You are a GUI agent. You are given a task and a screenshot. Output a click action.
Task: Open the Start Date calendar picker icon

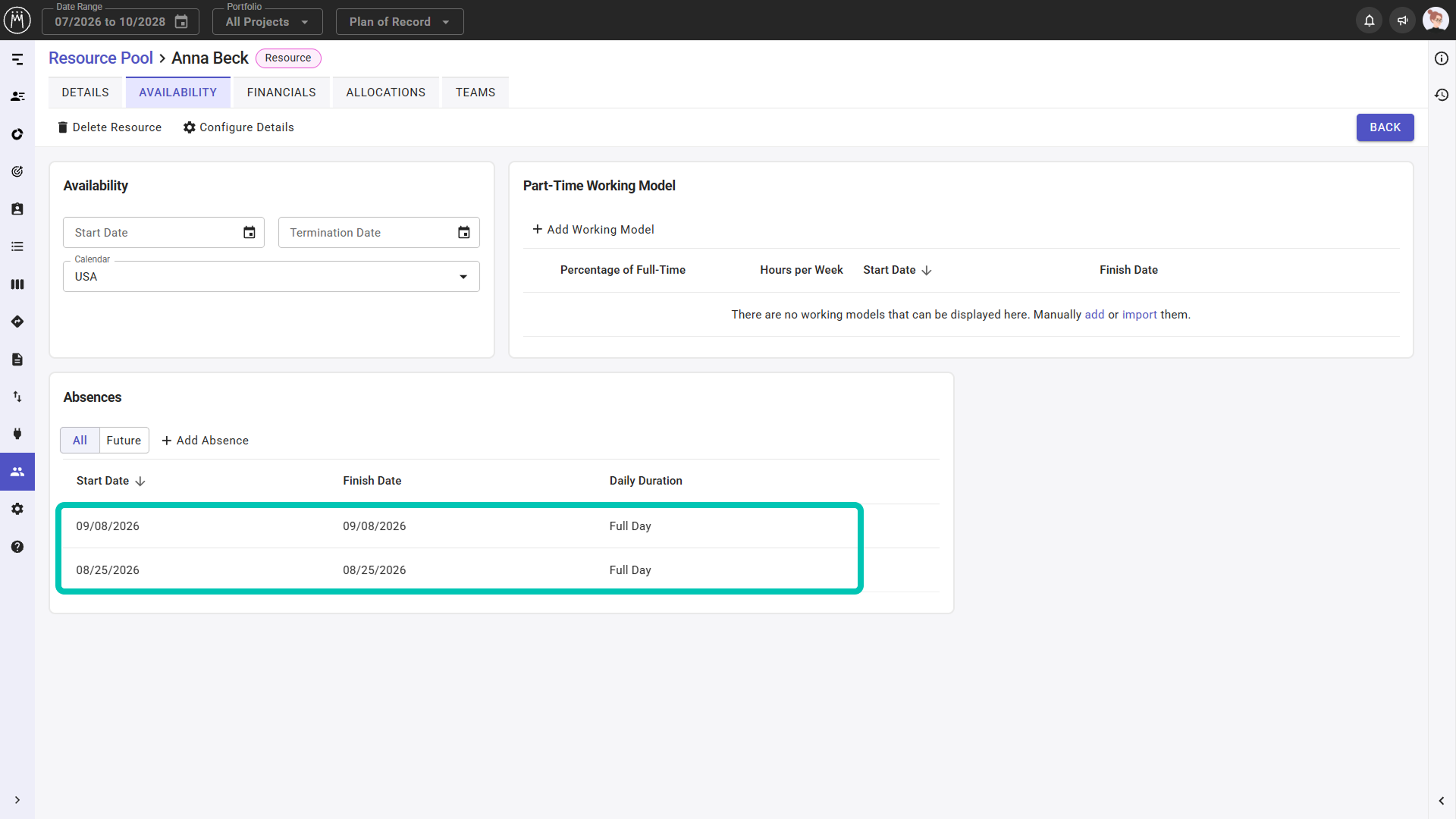249,233
